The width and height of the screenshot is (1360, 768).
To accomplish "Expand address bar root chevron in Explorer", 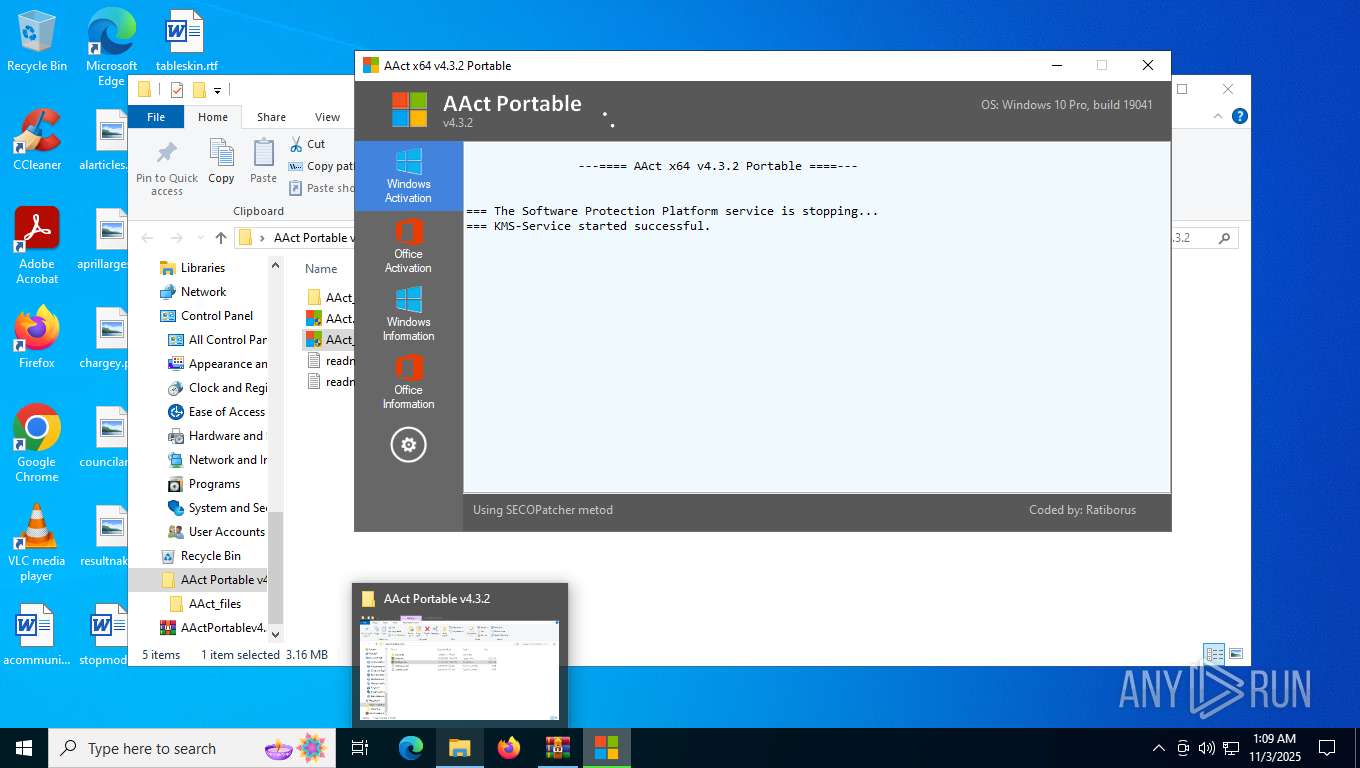I will click(263, 238).
